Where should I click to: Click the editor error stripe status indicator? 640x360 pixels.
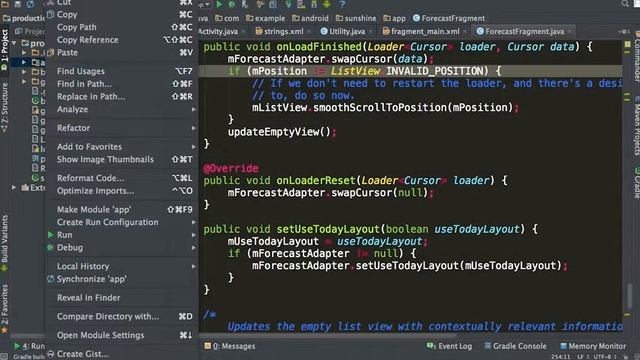coord(628,44)
